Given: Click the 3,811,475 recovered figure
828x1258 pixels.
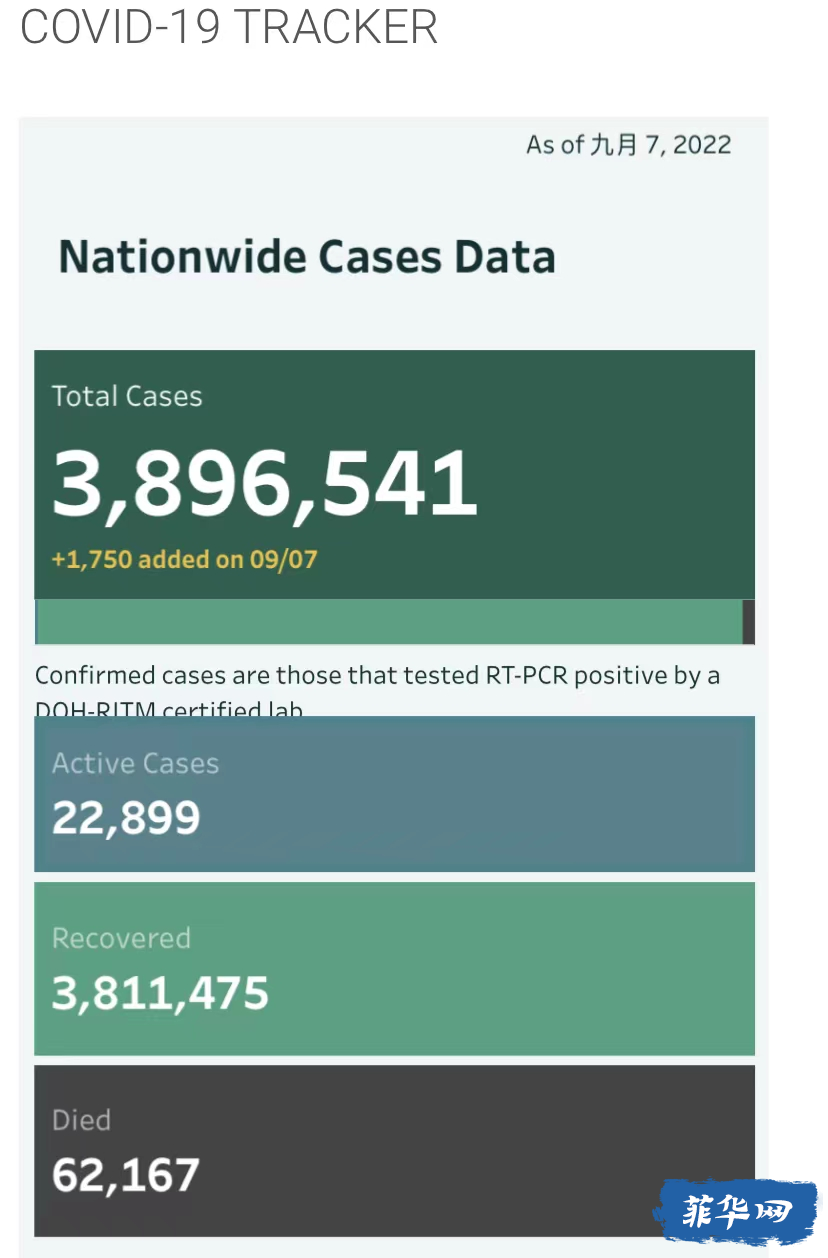Looking at the screenshot, I should (x=160, y=994).
